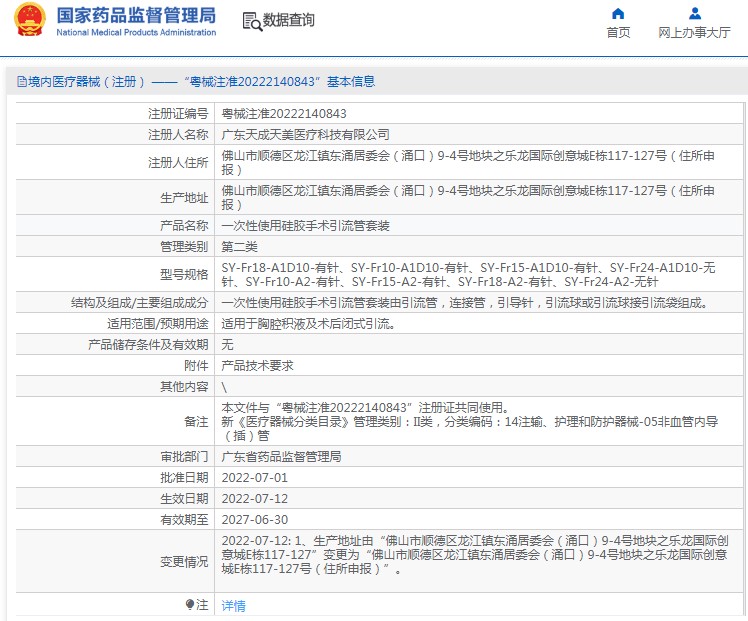Select 适用于胸腔积液及术后闭式引流 text

[308, 324]
